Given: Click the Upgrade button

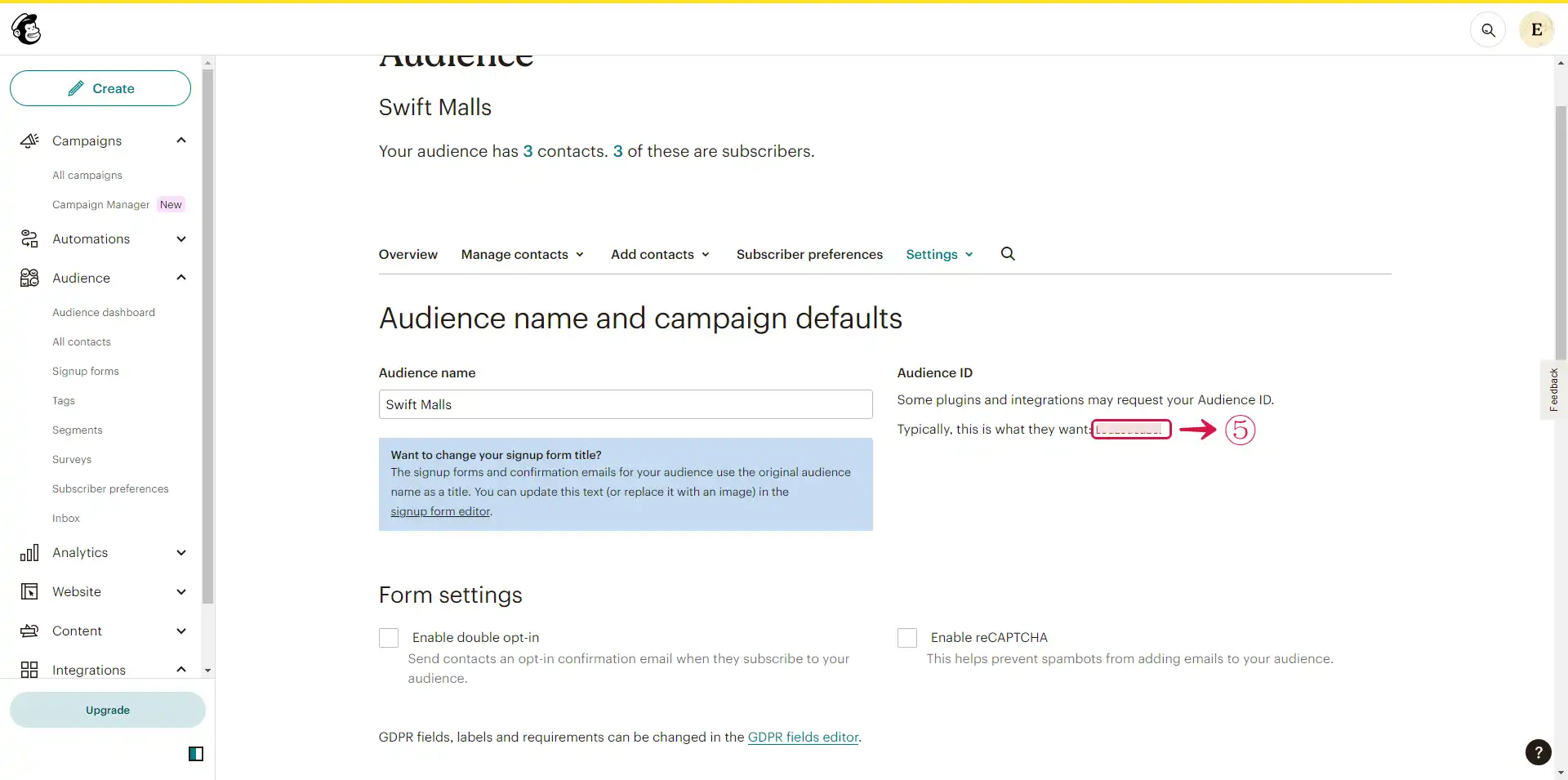Looking at the screenshot, I should tap(108, 710).
